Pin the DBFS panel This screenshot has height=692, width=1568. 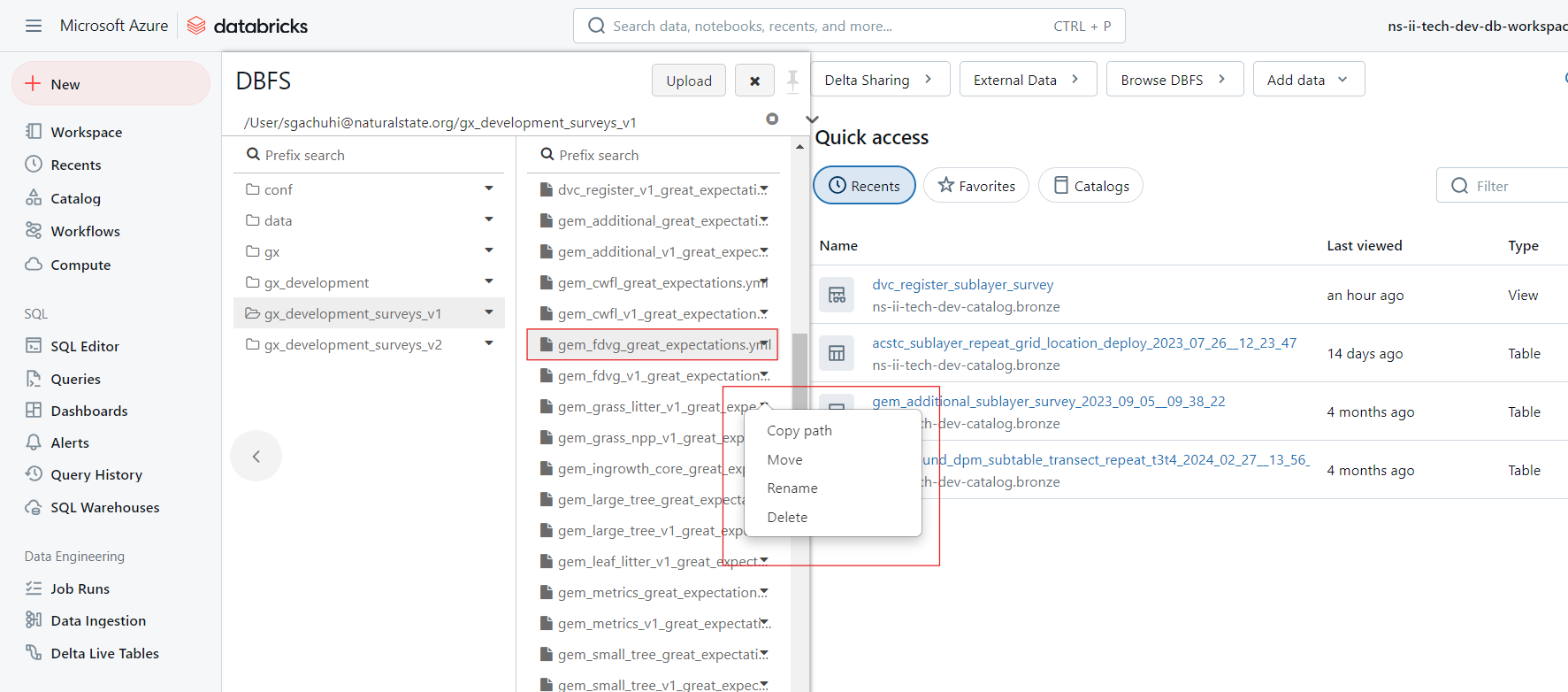(x=792, y=81)
